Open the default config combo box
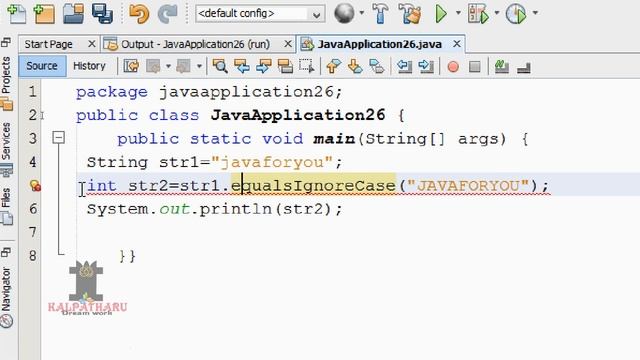 coord(260,13)
